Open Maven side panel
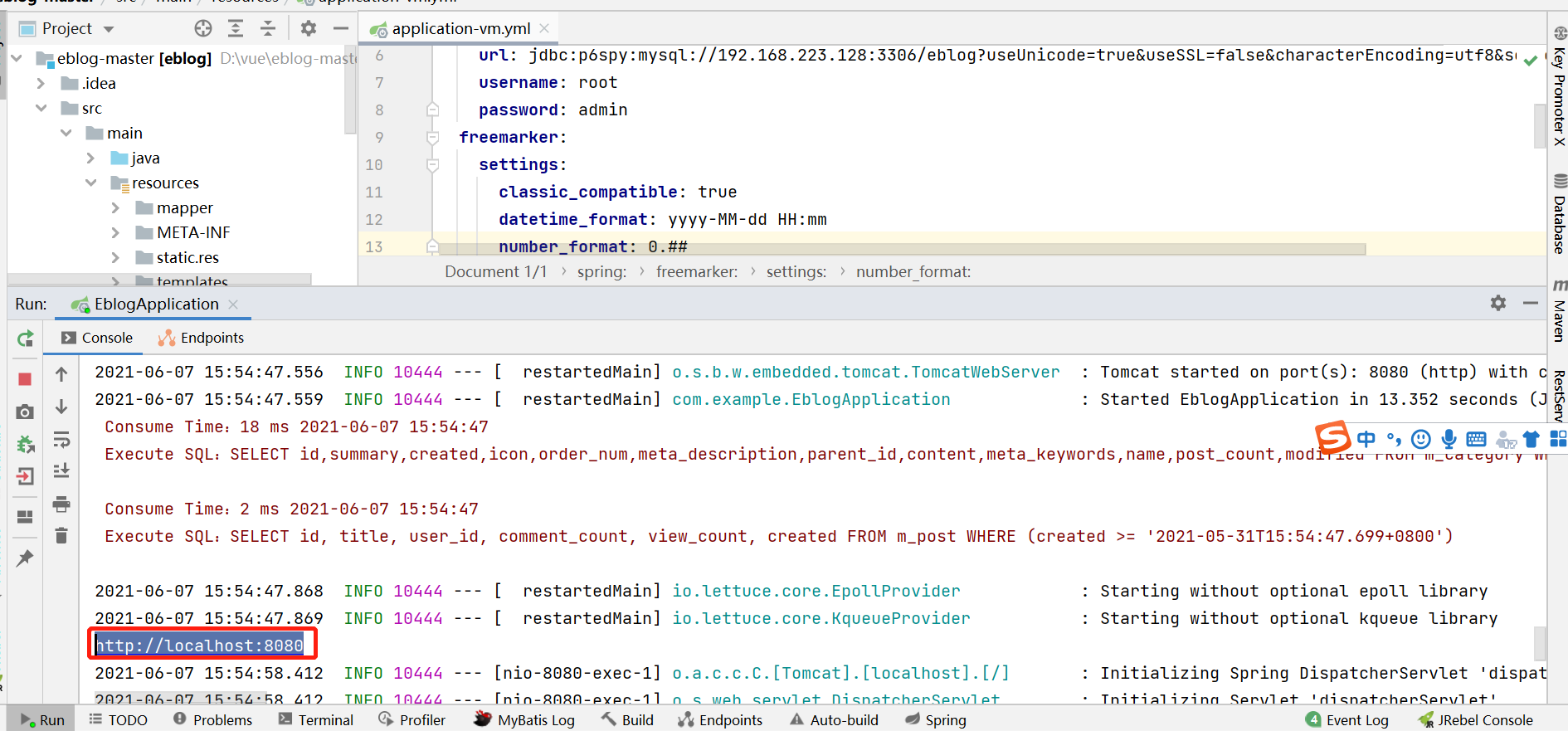Image resolution: width=1568 pixels, height=731 pixels. point(1560,311)
